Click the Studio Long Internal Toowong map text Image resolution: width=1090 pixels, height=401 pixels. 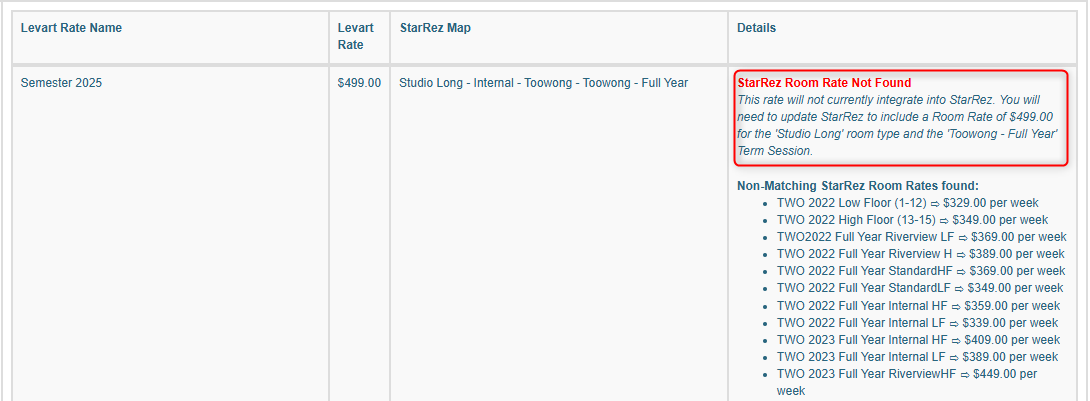543,83
